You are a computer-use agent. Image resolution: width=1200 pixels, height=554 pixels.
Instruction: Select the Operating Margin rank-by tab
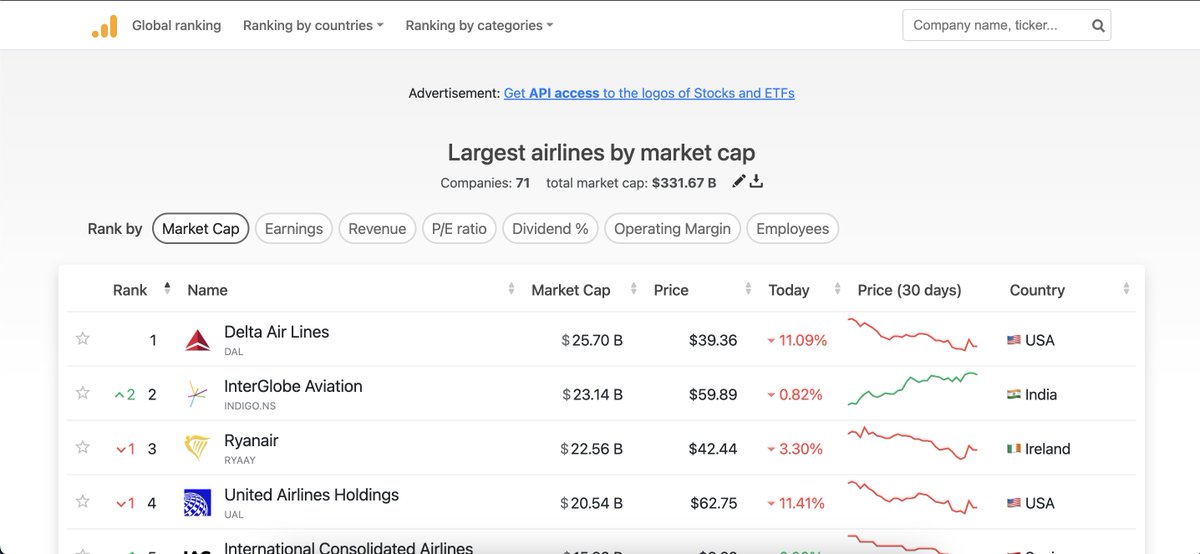672,228
